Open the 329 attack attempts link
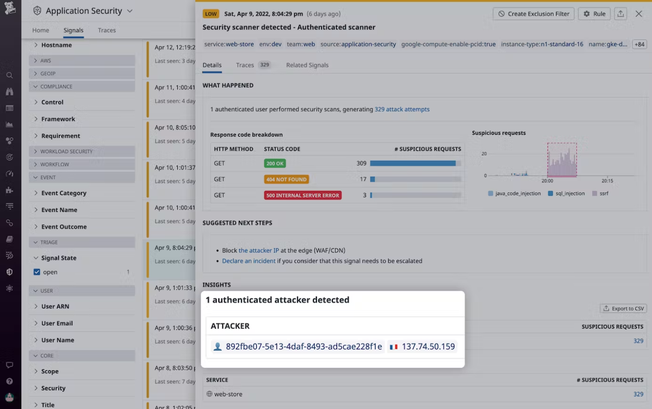The height and width of the screenshot is (409, 652). (x=402, y=109)
